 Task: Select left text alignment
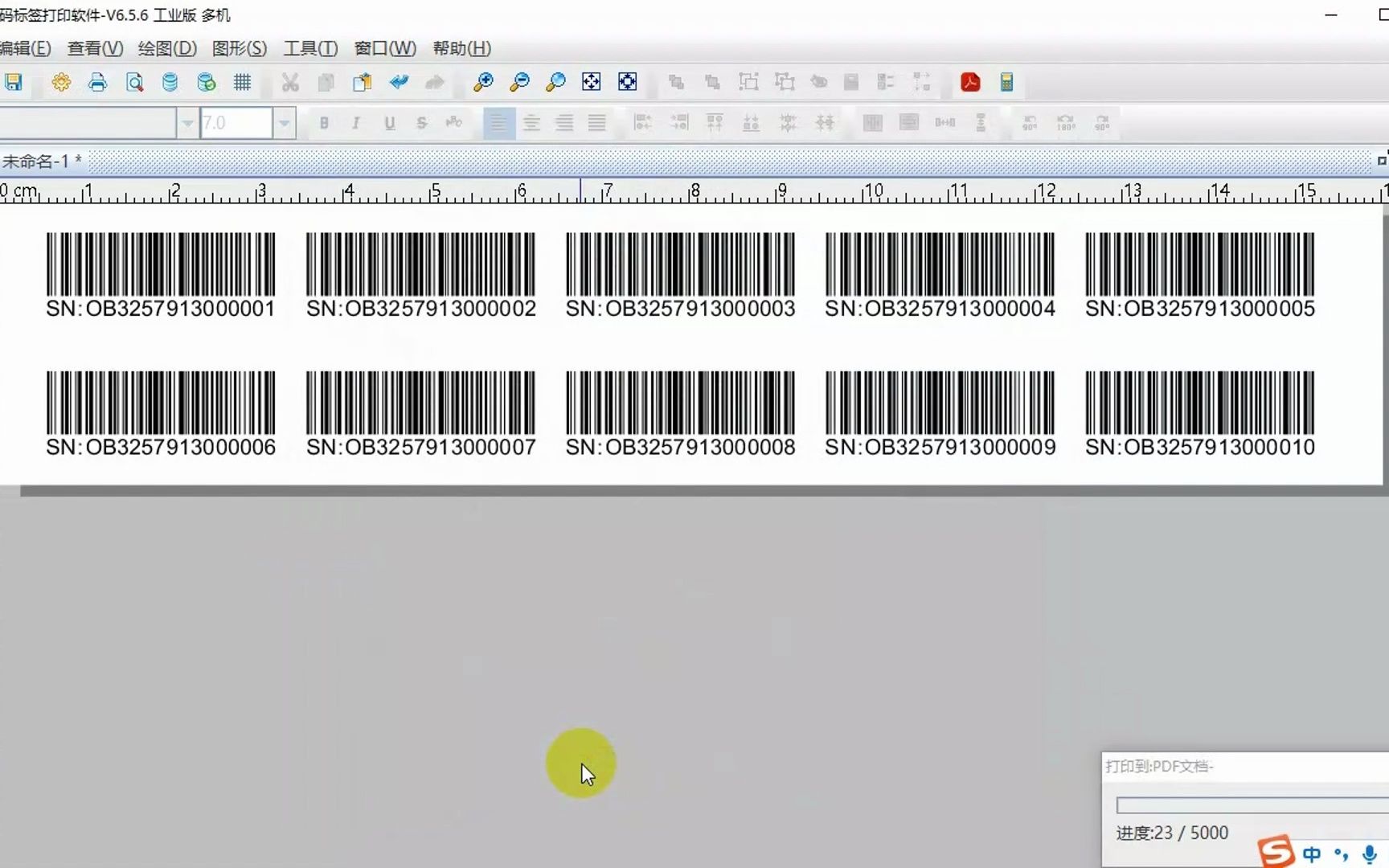point(498,123)
